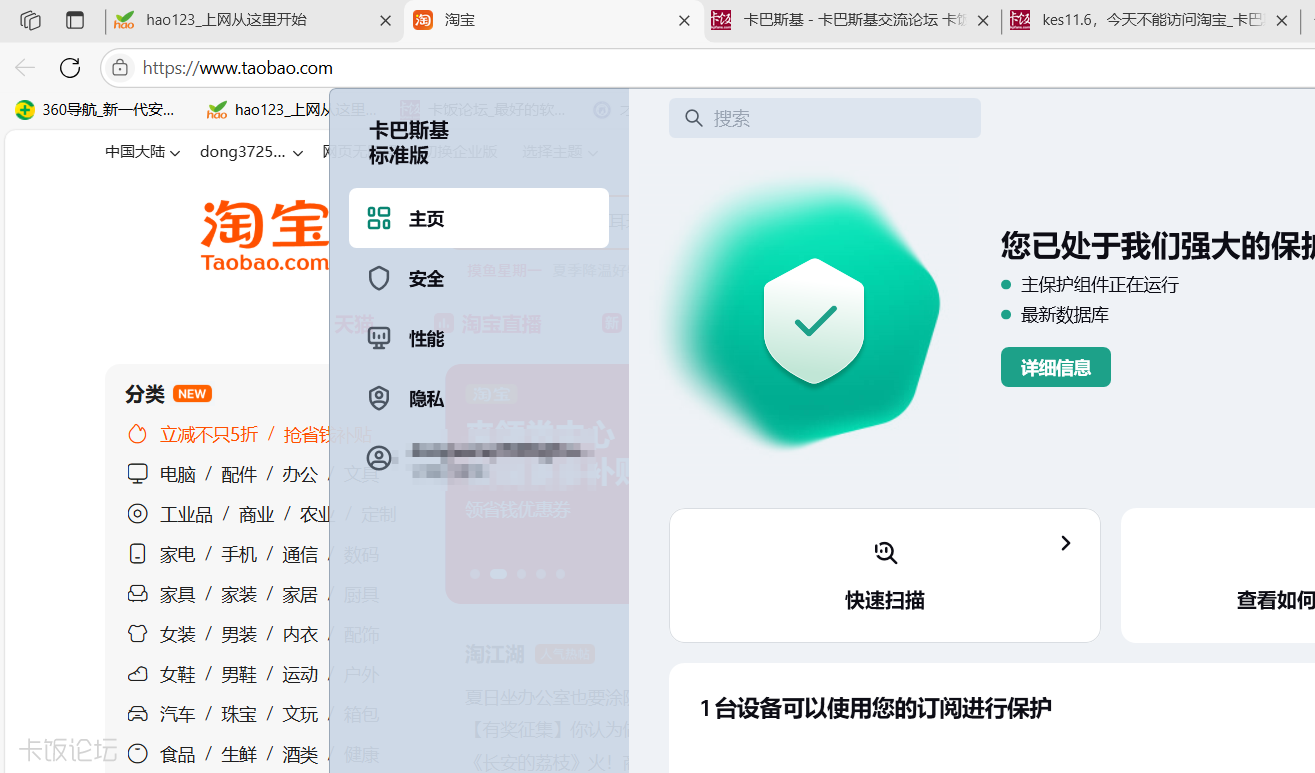
Task: Click the food icon beside 食品
Action: pyautogui.click(x=137, y=754)
